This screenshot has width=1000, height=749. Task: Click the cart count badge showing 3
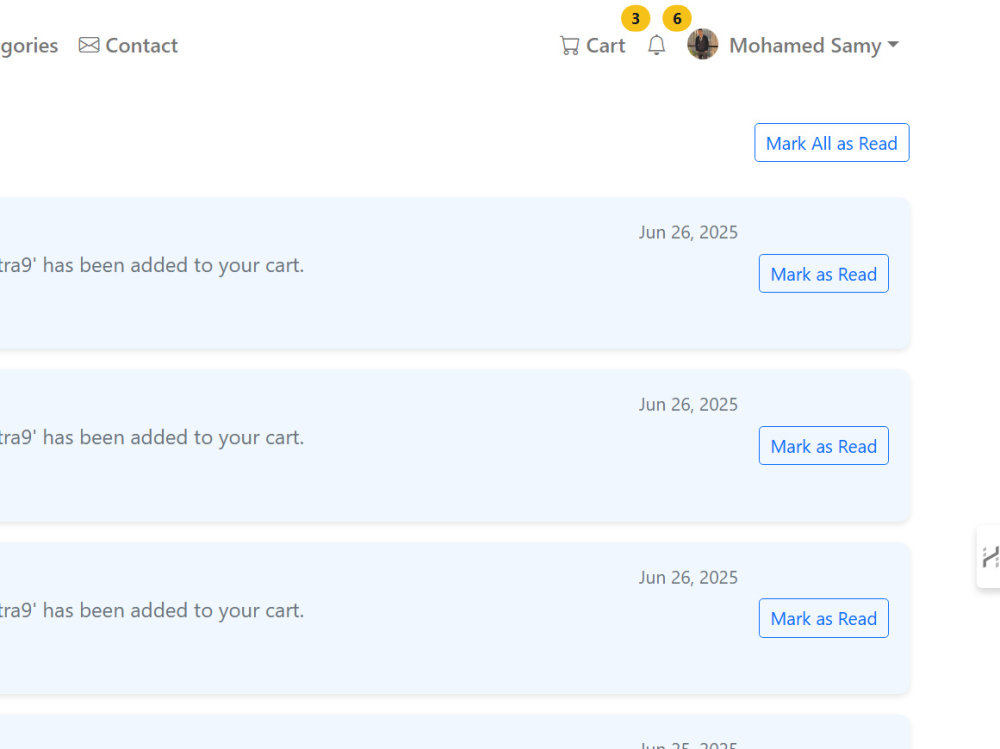coord(635,19)
